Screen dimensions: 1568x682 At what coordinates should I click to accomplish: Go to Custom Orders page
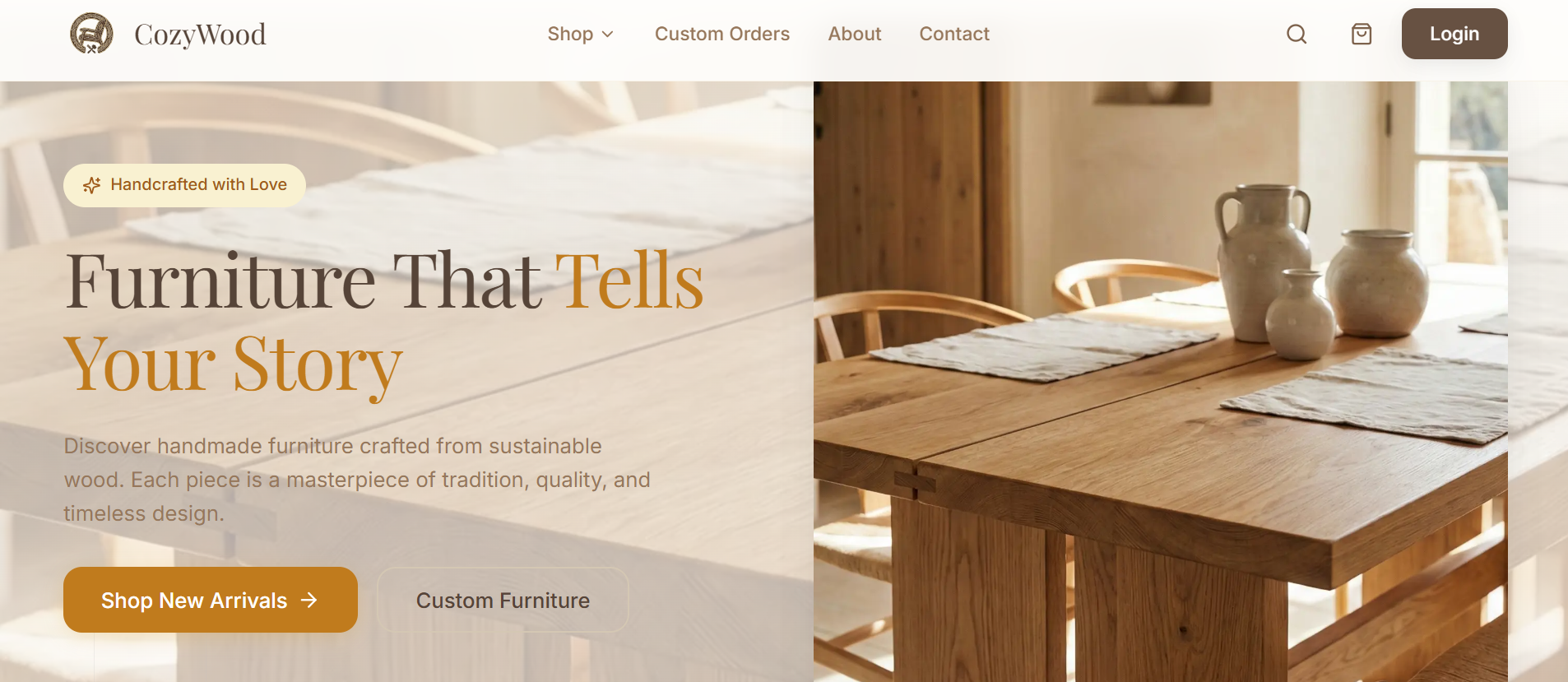pyautogui.click(x=722, y=34)
